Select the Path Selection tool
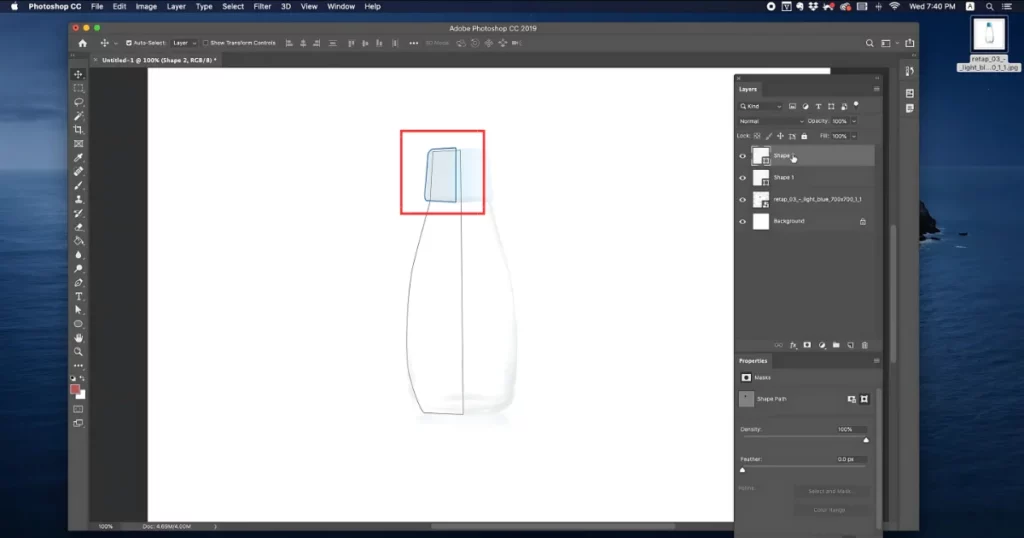1024x538 pixels. tap(78, 310)
